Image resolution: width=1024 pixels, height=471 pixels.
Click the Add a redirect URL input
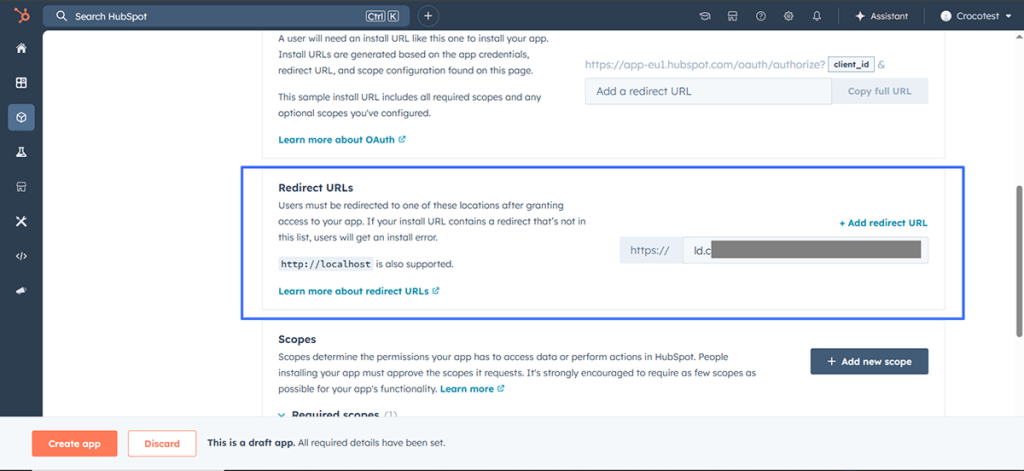pos(708,91)
